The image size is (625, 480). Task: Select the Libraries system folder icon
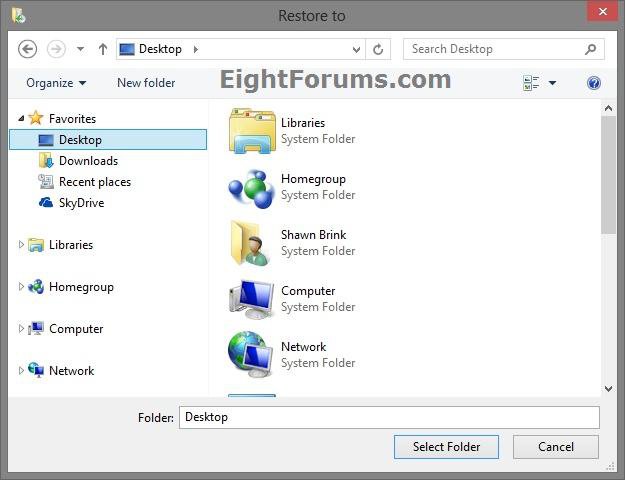252,131
